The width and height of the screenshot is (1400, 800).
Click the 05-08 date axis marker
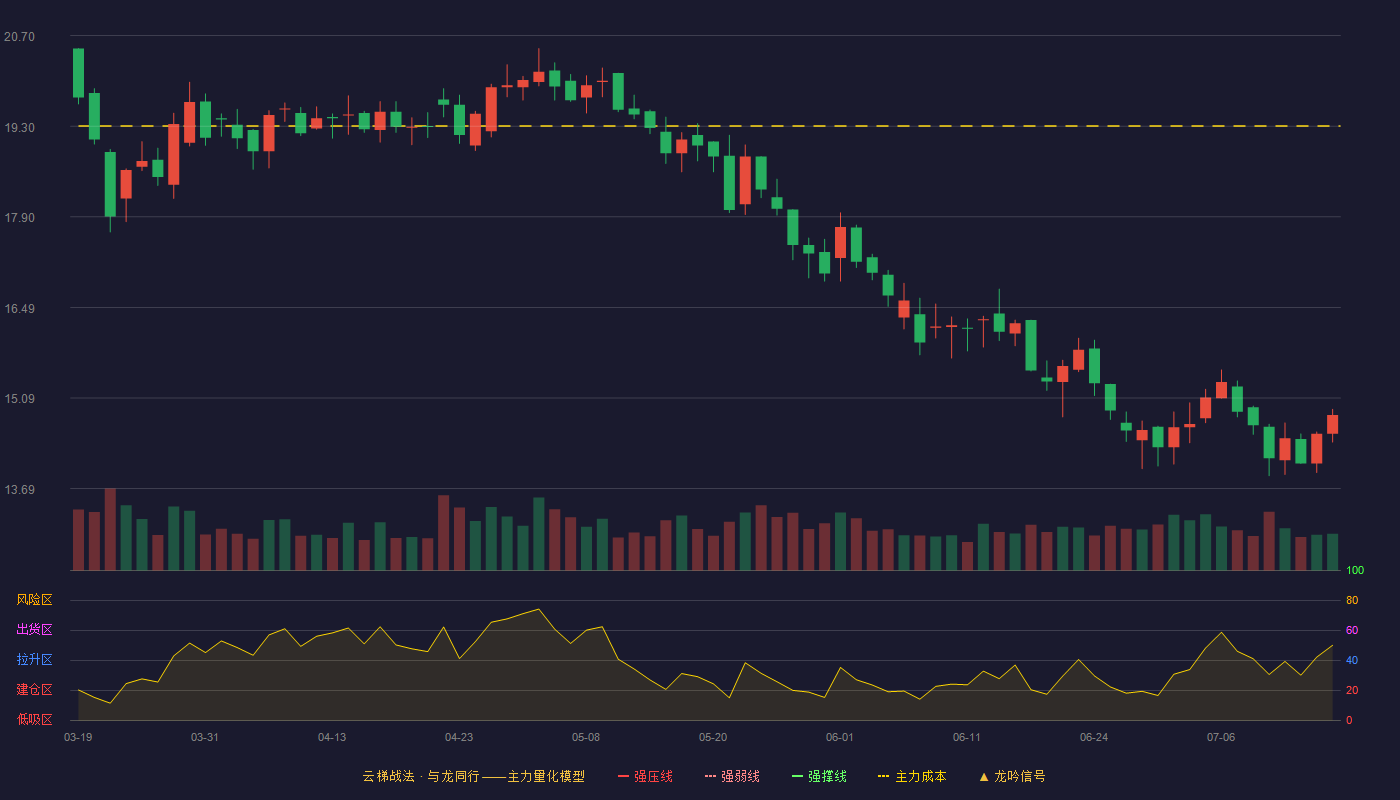(x=586, y=737)
